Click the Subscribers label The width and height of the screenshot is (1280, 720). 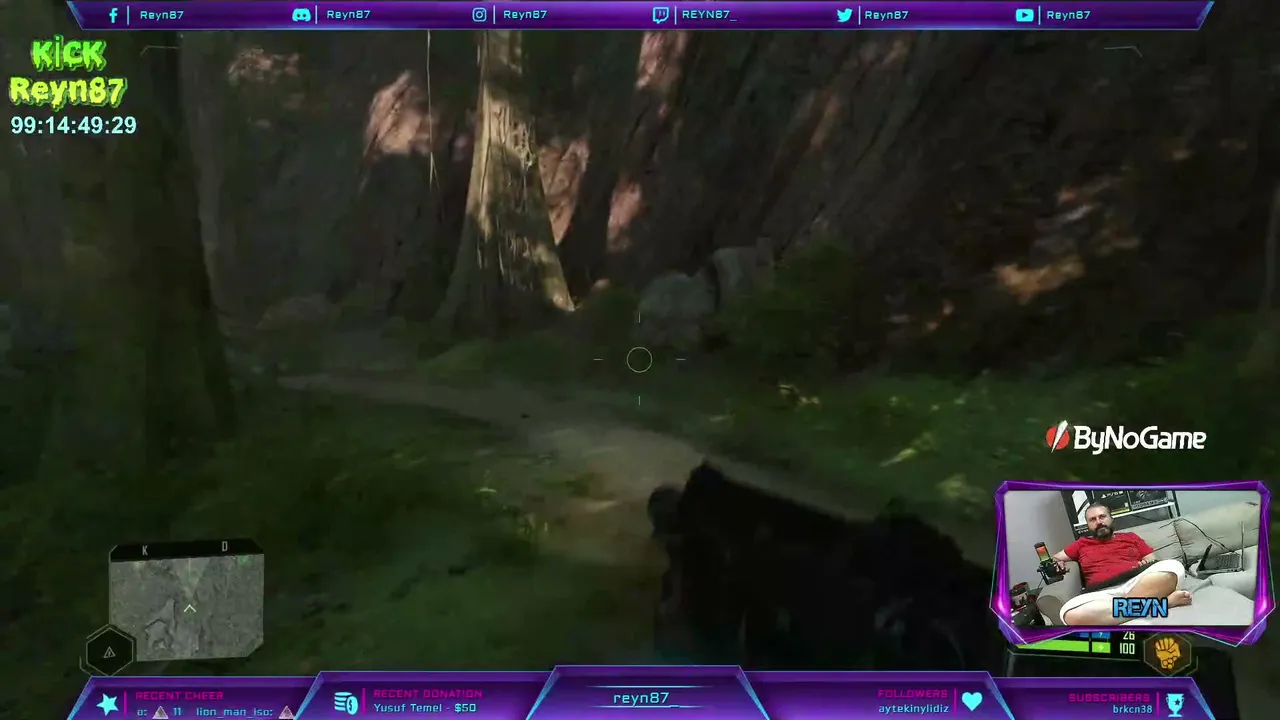click(x=1109, y=698)
